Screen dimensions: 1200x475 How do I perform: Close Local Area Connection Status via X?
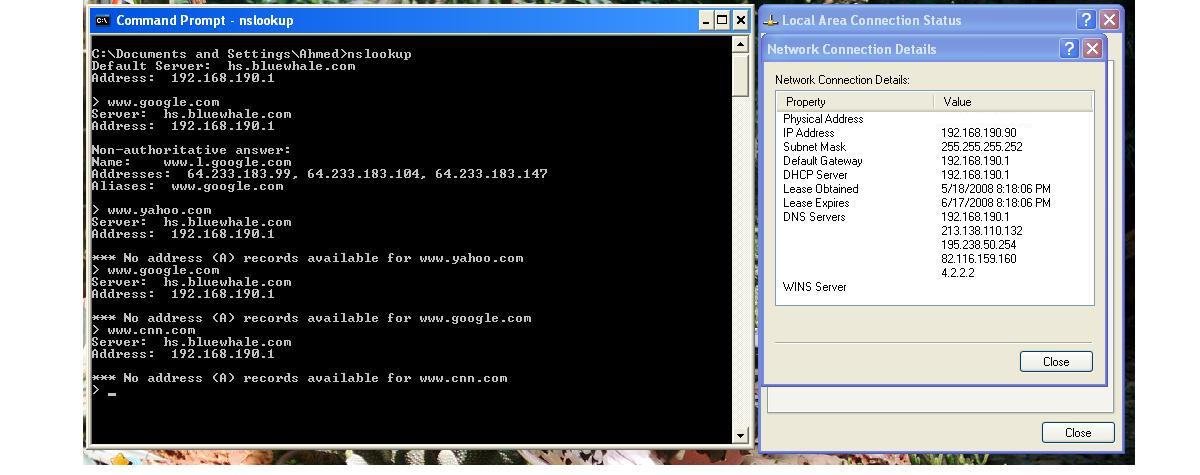pos(1110,20)
